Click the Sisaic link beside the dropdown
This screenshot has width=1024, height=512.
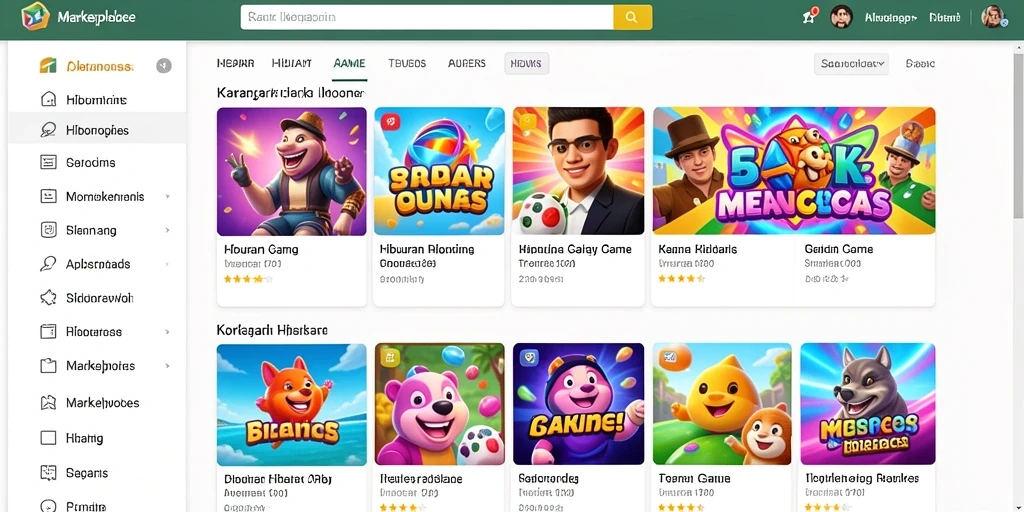(920, 63)
